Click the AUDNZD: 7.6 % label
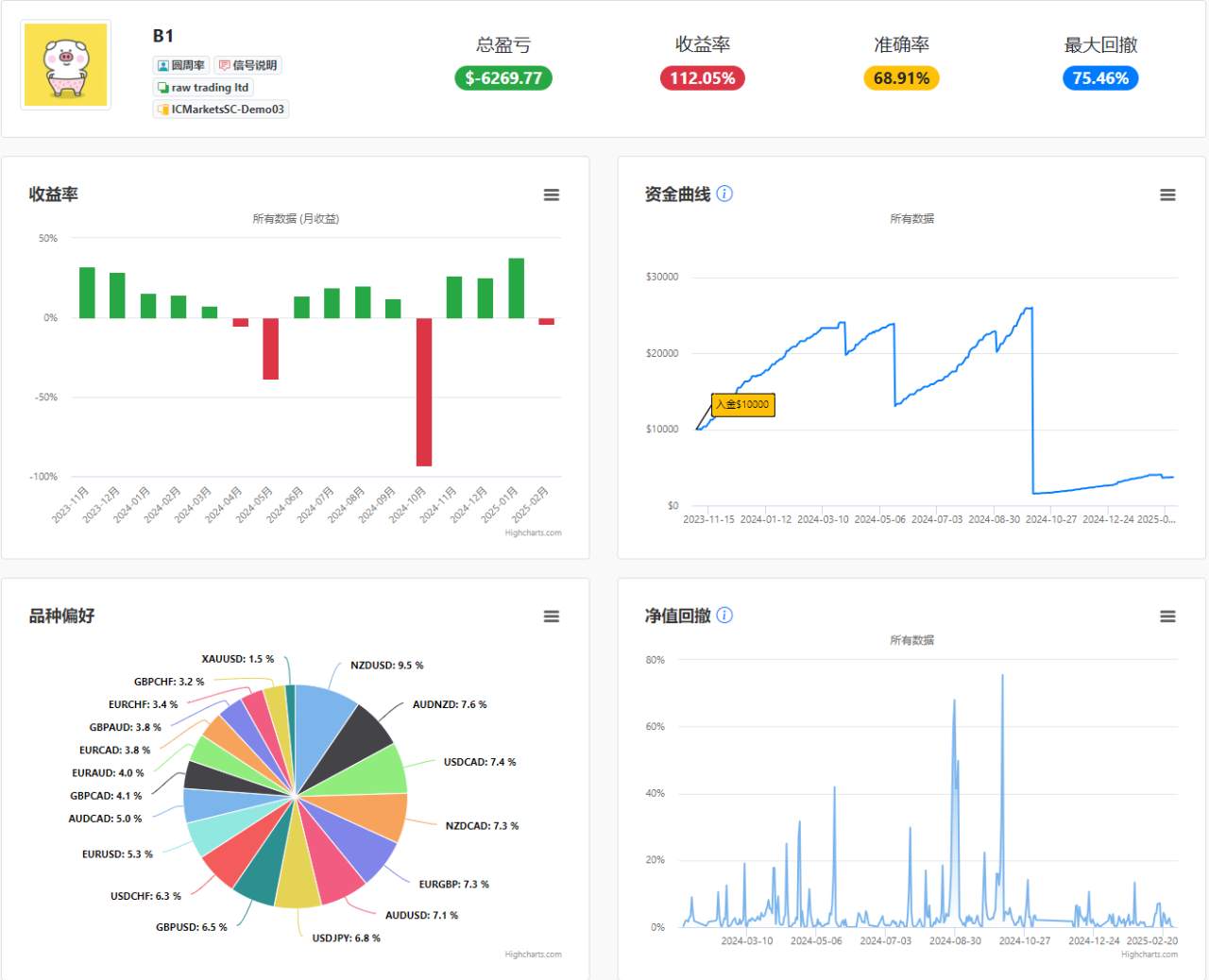 (x=450, y=705)
